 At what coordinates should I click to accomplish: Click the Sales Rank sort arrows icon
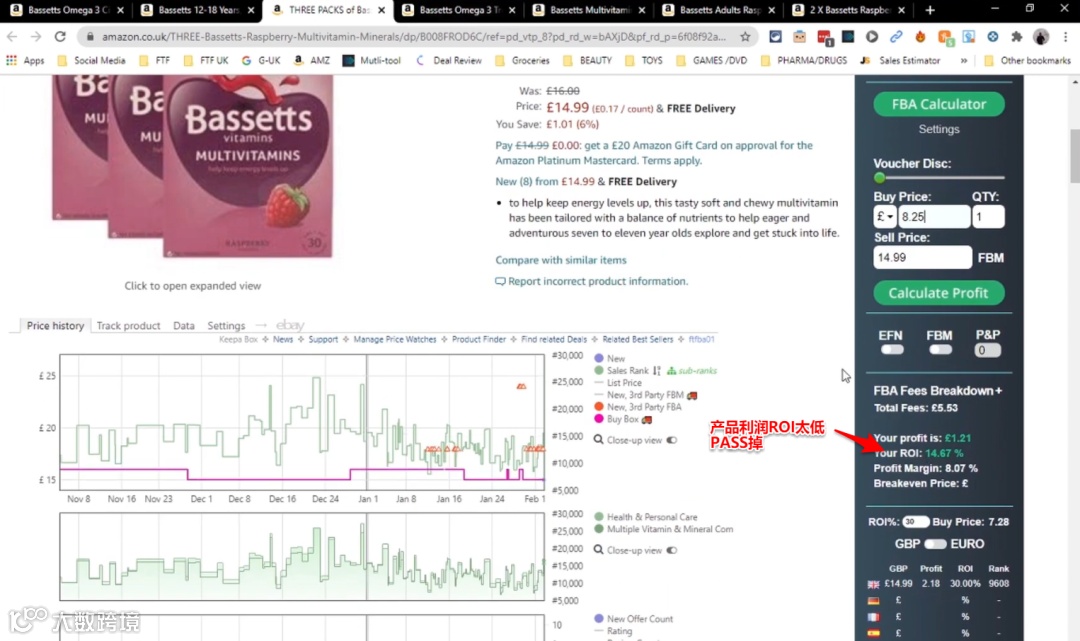656,370
